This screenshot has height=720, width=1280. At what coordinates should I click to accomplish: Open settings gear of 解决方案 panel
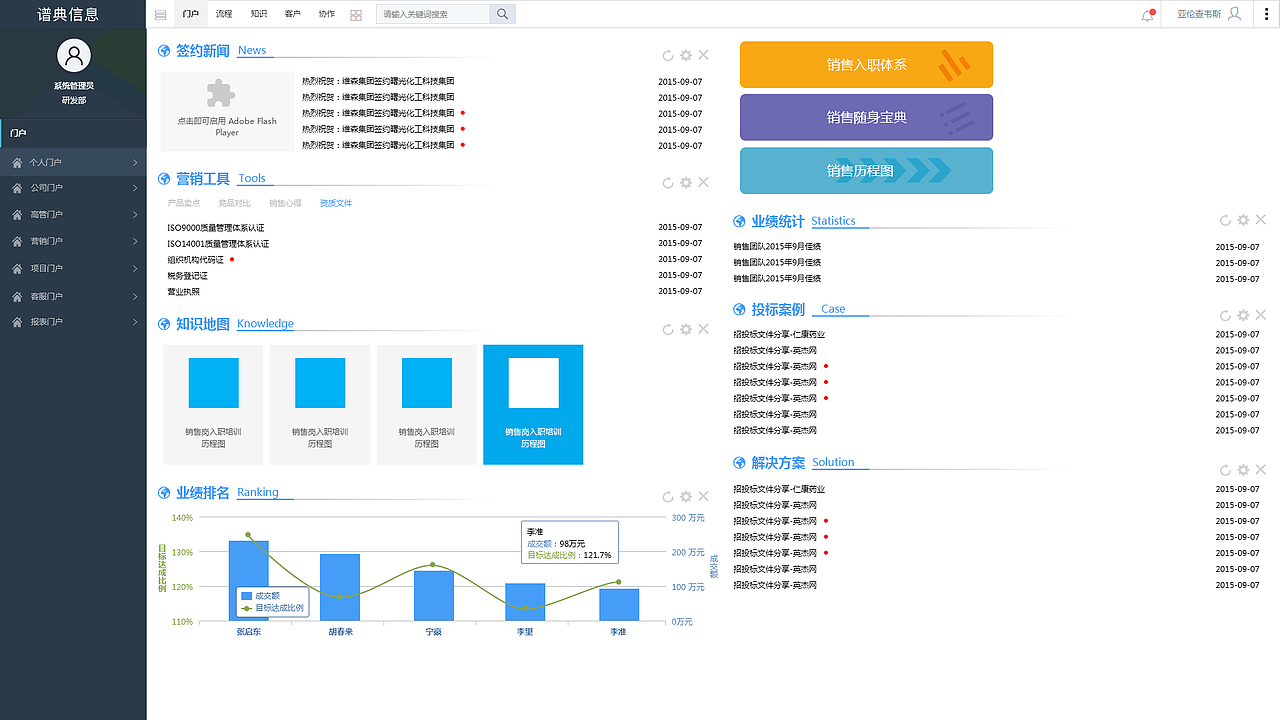(1243, 470)
